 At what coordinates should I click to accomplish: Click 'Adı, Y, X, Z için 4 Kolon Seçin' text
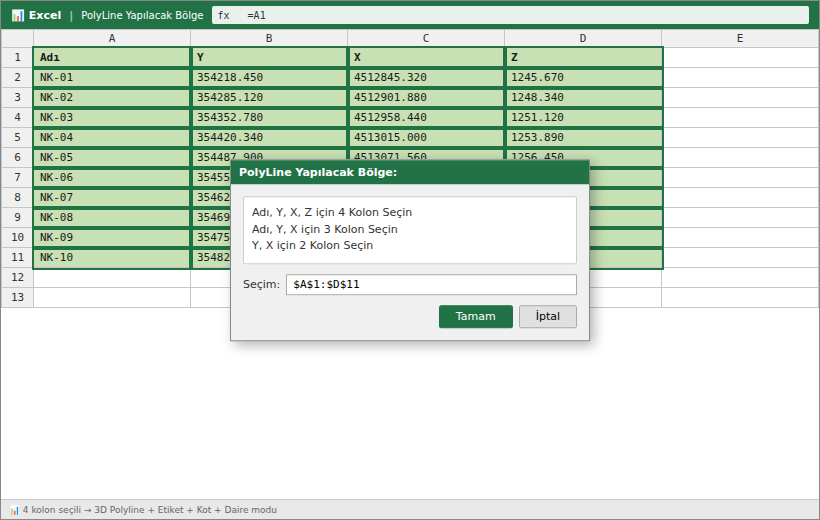(332, 212)
